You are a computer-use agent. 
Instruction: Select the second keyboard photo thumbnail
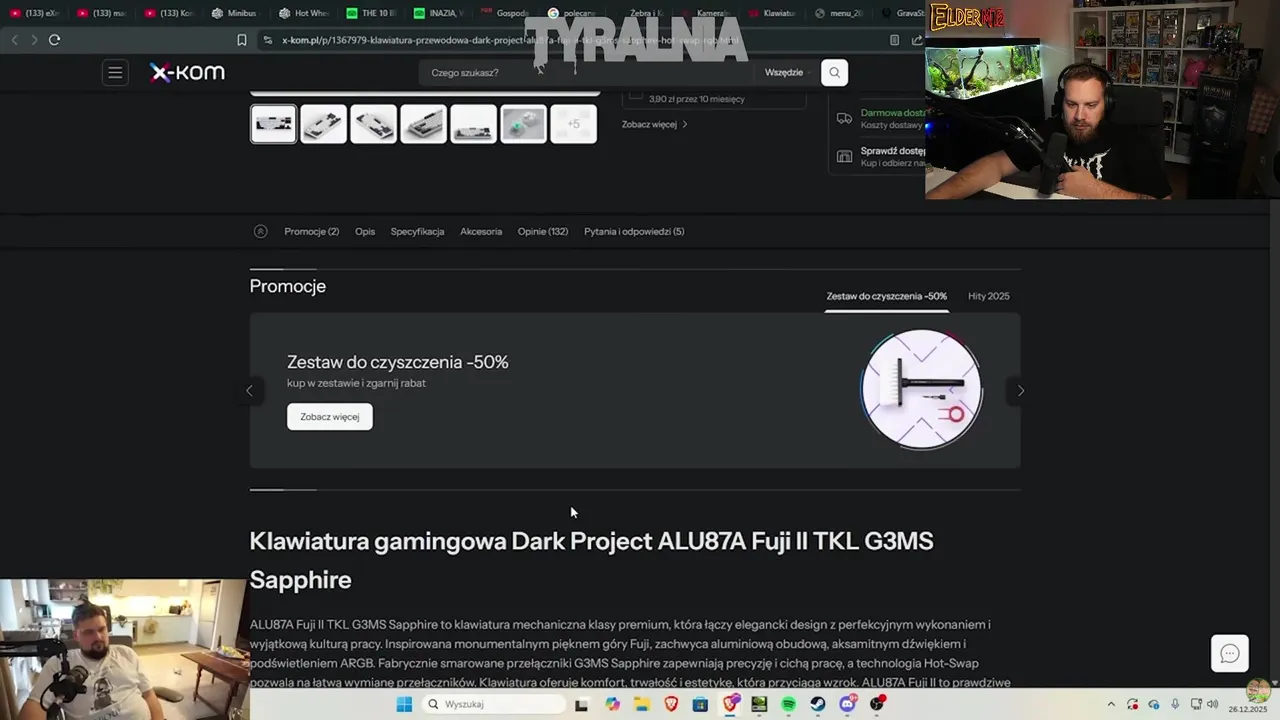click(323, 124)
